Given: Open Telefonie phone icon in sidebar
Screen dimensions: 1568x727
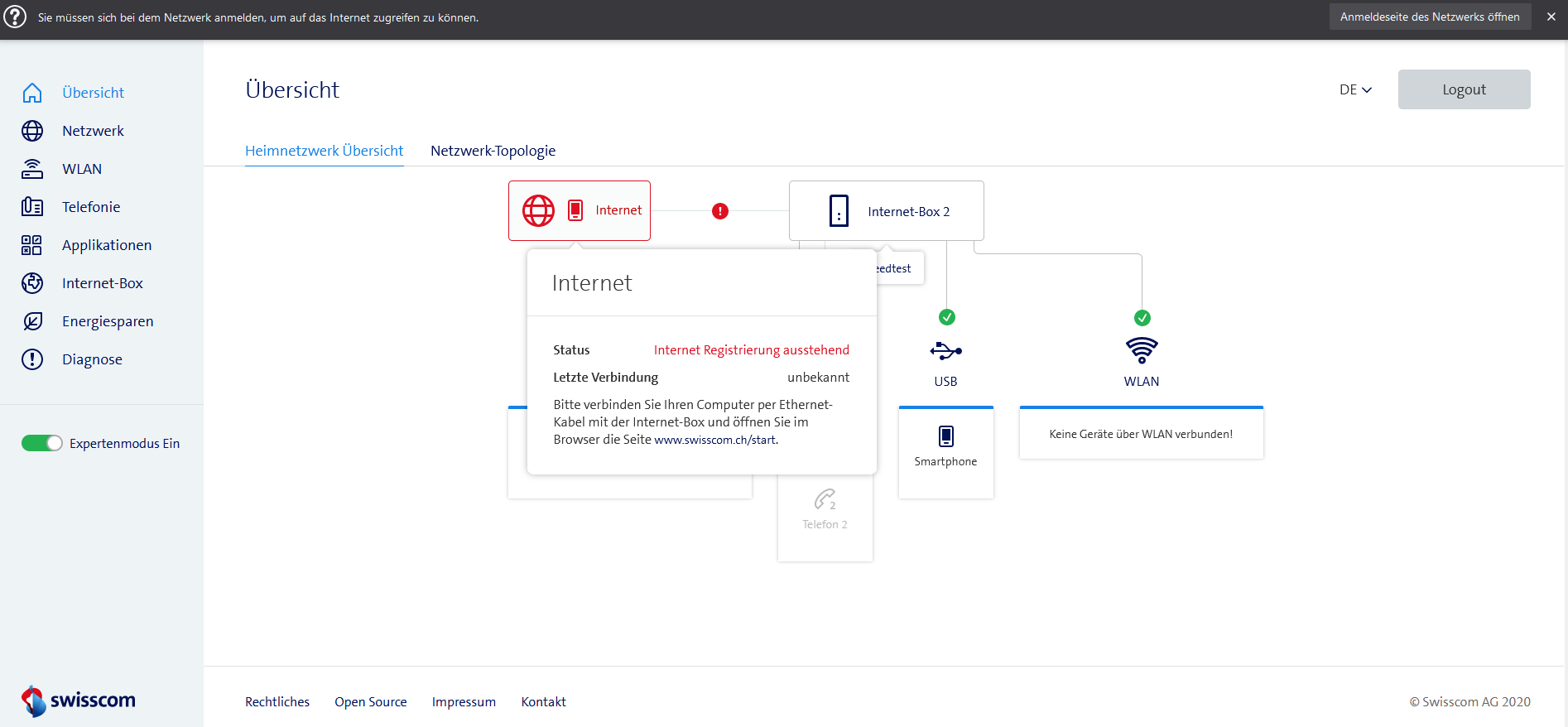Looking at the screenshot, I should click(32, 207).
